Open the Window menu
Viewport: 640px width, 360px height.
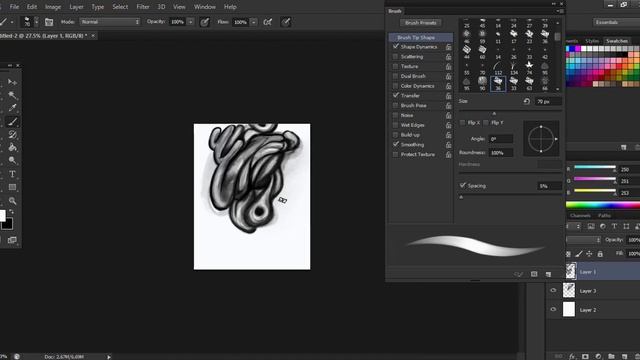tap(204, 7)
